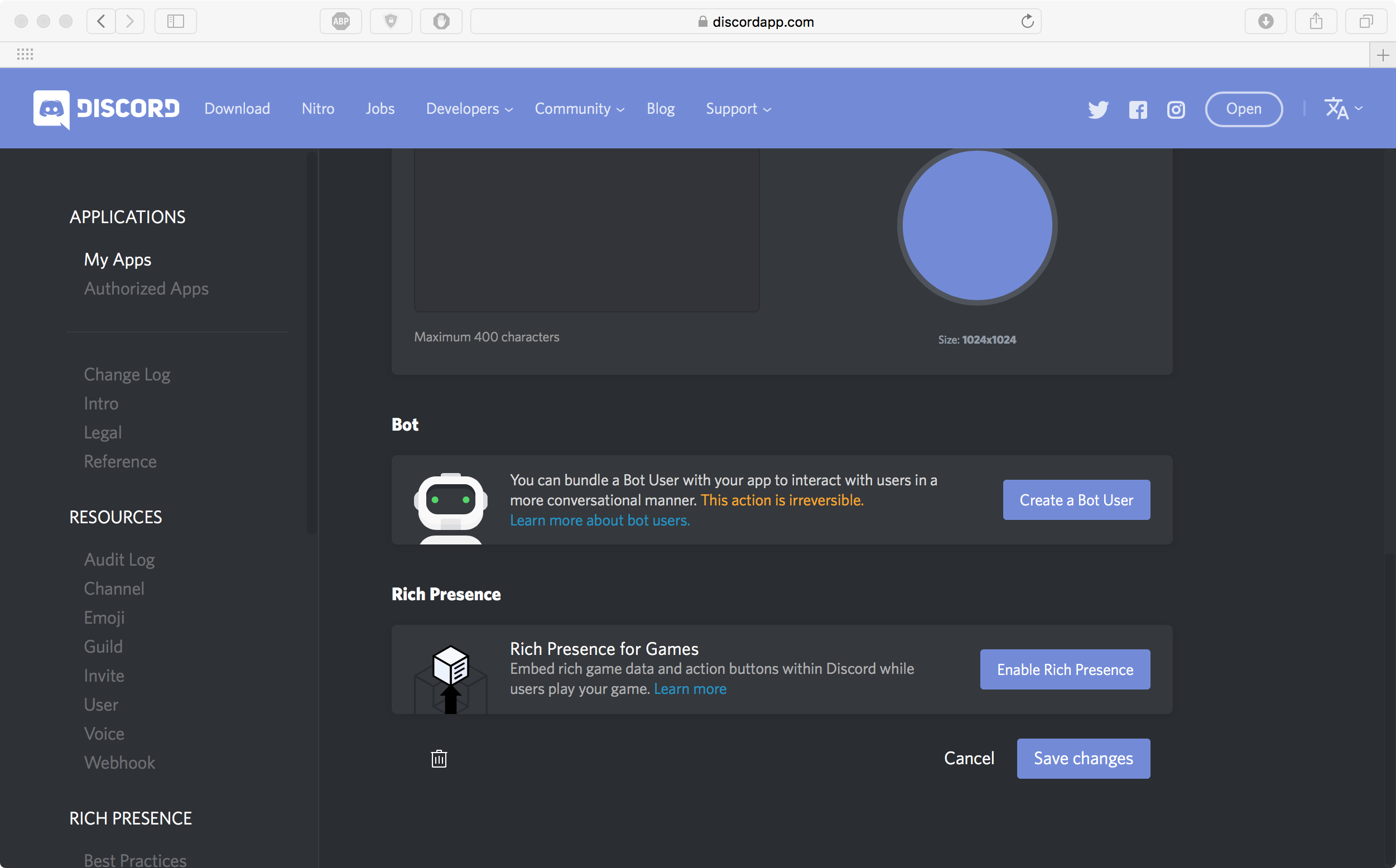Open Discord's Instagram page icon
This screenshot has width=1396, height=868.
[1176, 109]
